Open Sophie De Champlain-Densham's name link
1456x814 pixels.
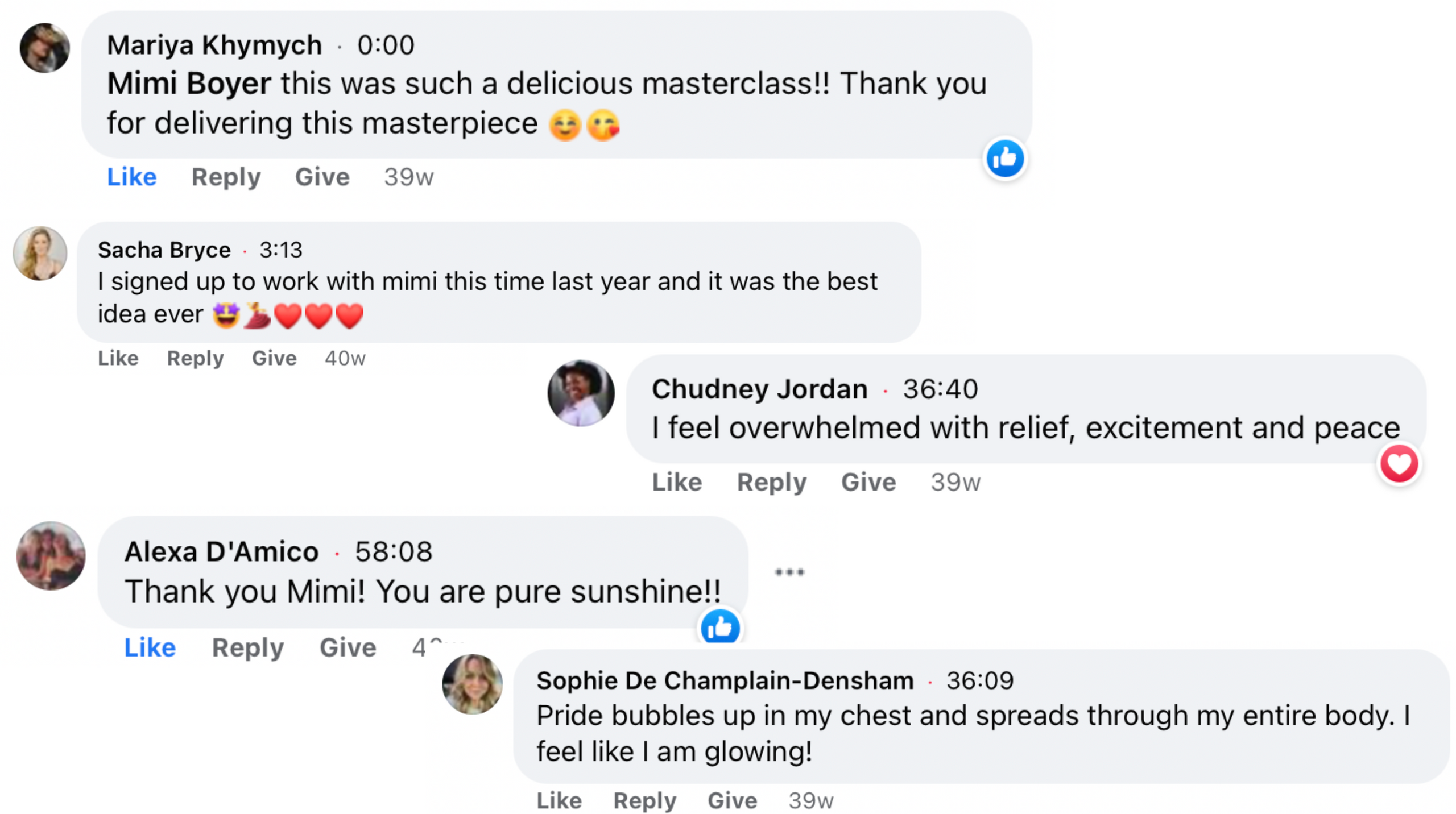tap(725, 680)
